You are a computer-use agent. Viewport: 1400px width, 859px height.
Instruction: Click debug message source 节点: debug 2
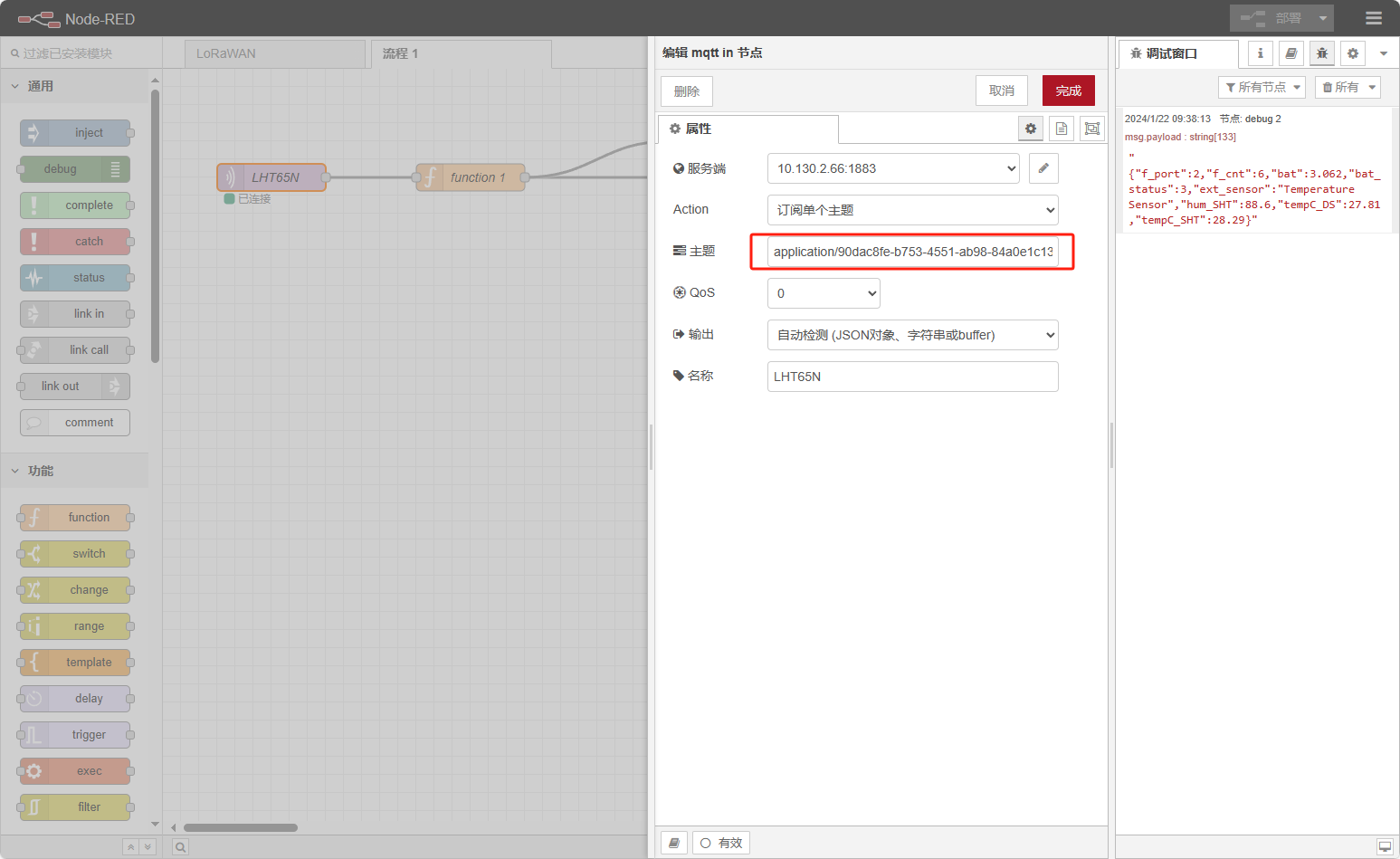pos(1250,119)
